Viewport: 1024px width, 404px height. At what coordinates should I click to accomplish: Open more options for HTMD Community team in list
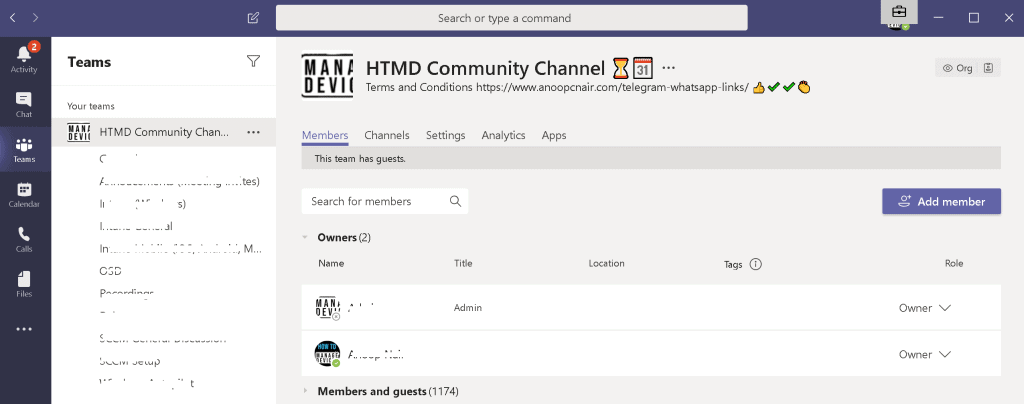coord(253,132)
